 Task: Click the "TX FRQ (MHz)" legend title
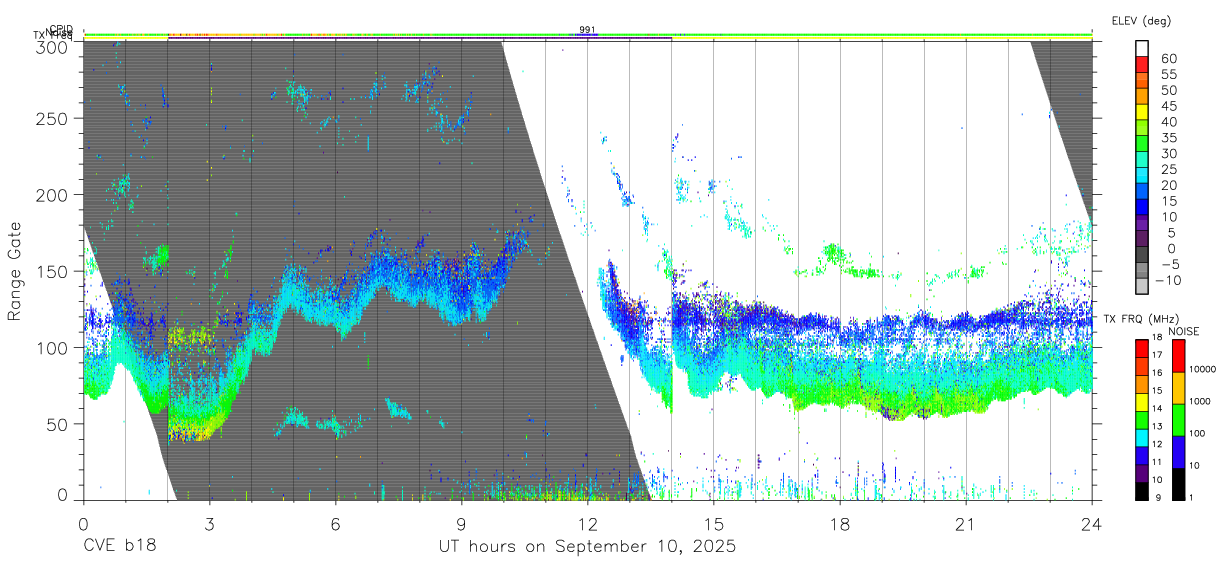(x=1141, y=319)
